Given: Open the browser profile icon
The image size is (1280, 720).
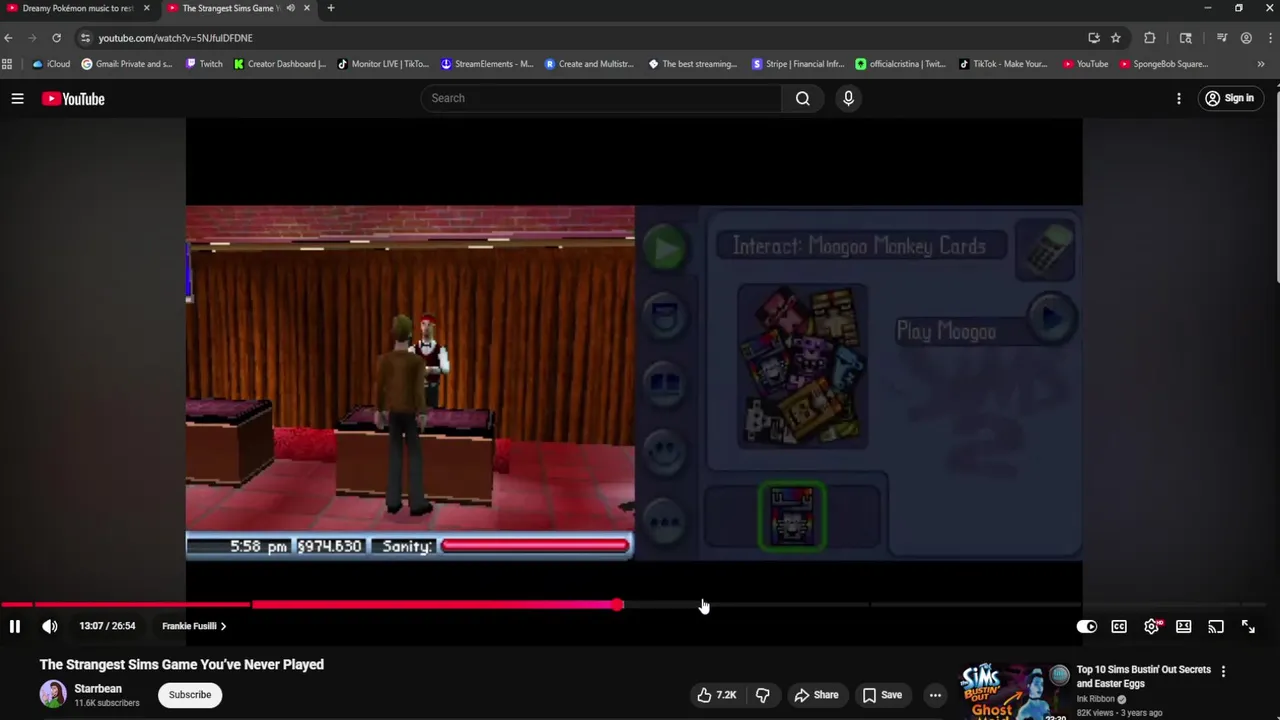Looking at the screenshot, I should pyautogui.click(x=1246, y=38).
